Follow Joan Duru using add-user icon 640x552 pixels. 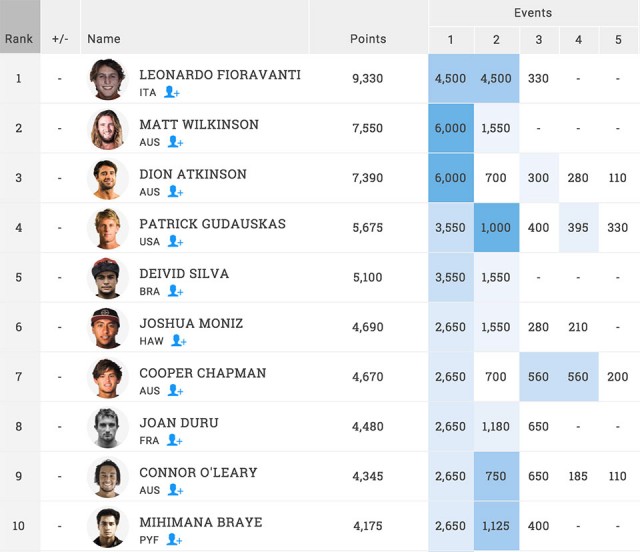click(x=174, y=440)
